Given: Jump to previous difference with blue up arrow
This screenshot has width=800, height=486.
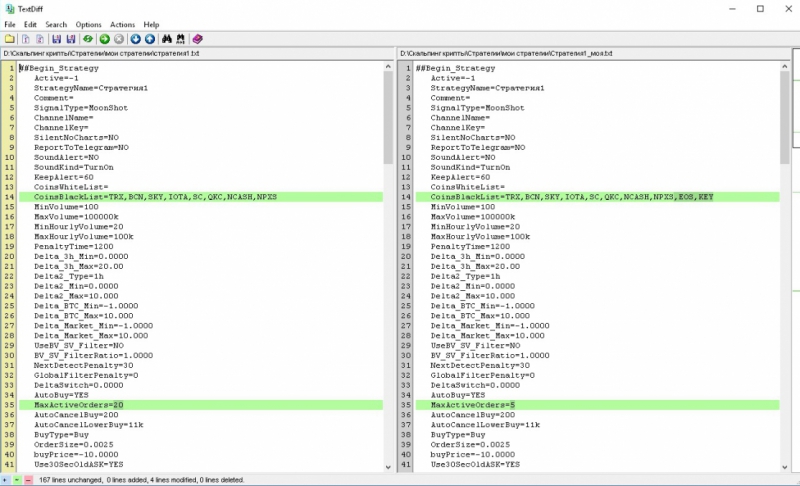Looking at the screenshot, I should tap(149, 39).
